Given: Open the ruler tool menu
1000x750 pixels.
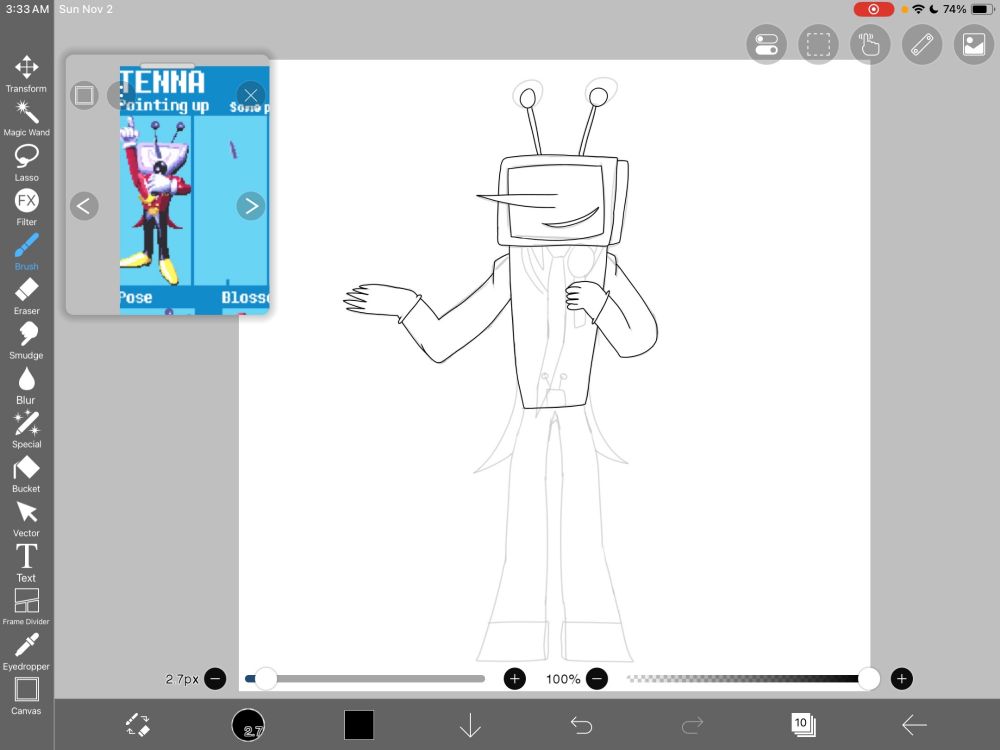Looking at the screenshot, I should [x=922, y=45].
